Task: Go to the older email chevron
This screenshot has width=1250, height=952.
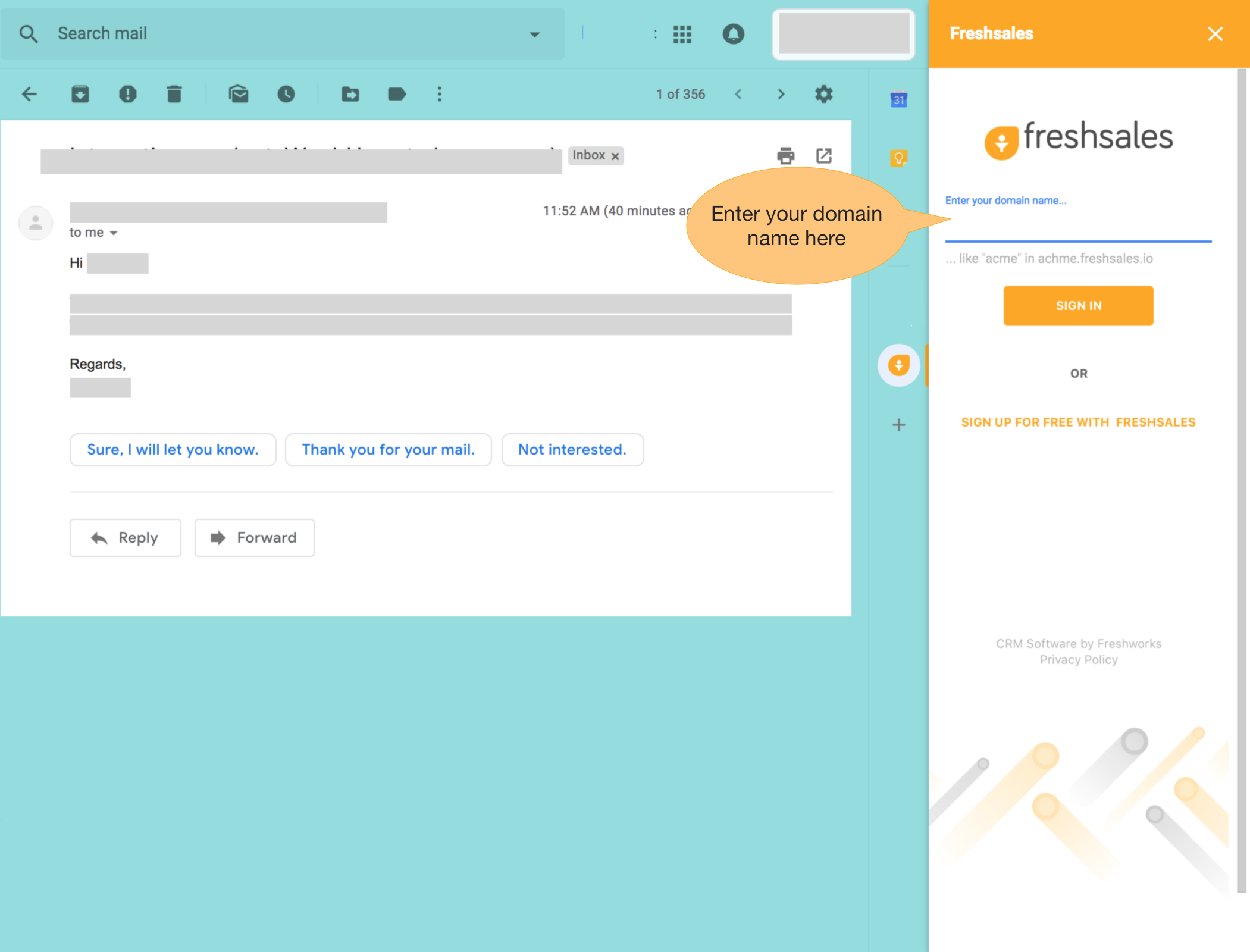Action: pos(781,94)
